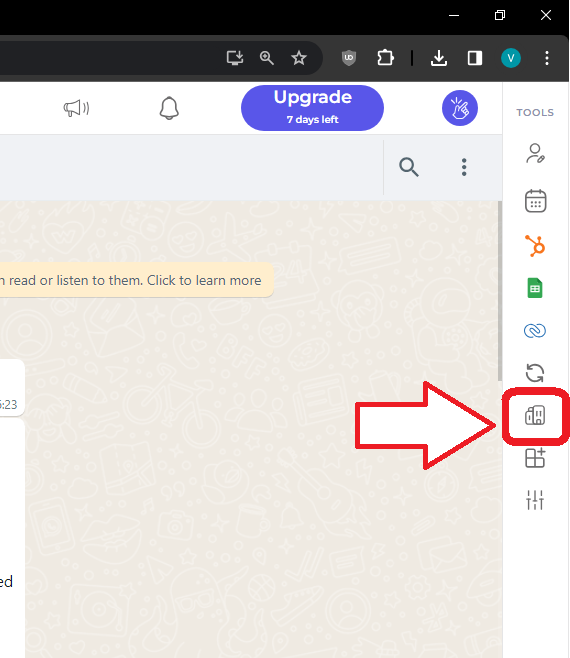Click the sync refresh arrows icon
The width and height of the screenshot is (570, 658).
coord(535,373)
